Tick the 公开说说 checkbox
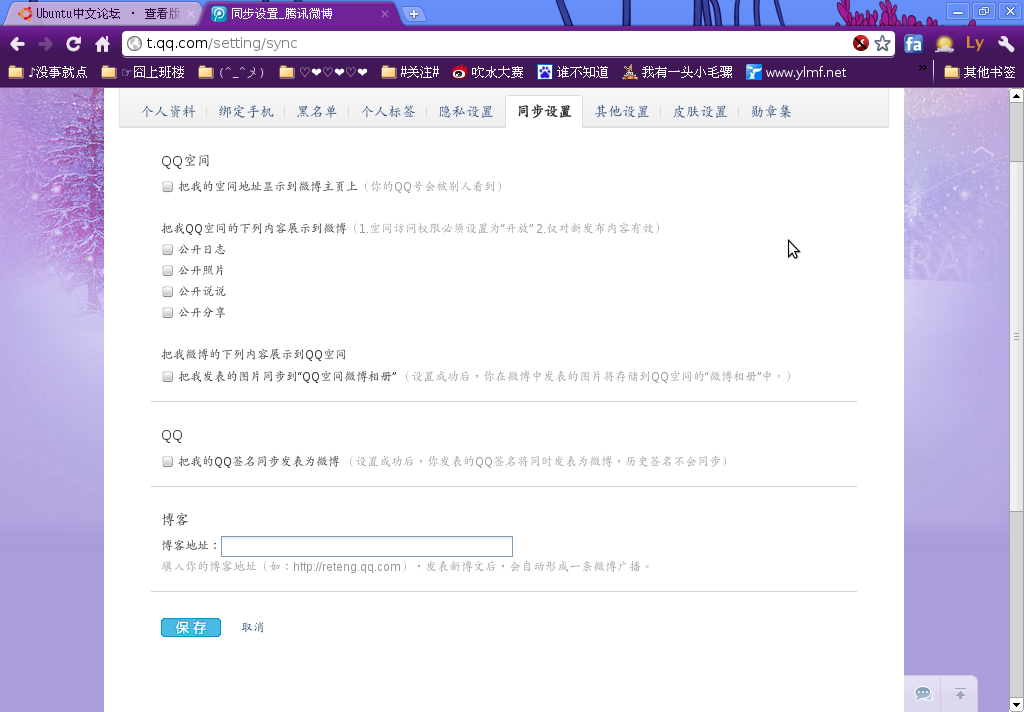The image size is (1024, 712). coord(167,291)
